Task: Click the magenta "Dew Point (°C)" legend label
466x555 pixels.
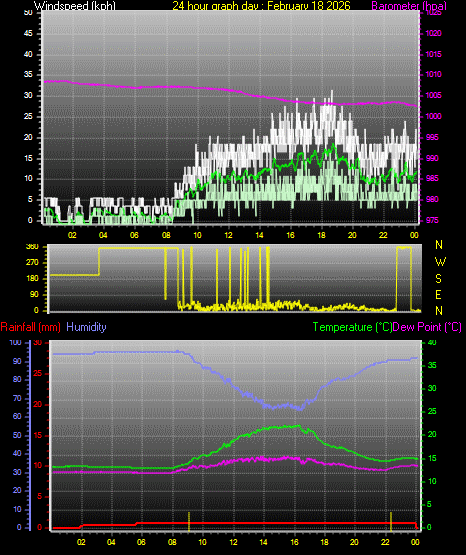Action: [x=427, y=327]
